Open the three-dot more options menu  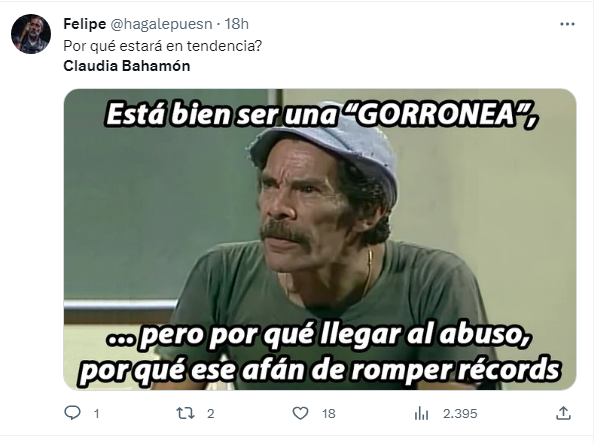click(x=567, y=24)
